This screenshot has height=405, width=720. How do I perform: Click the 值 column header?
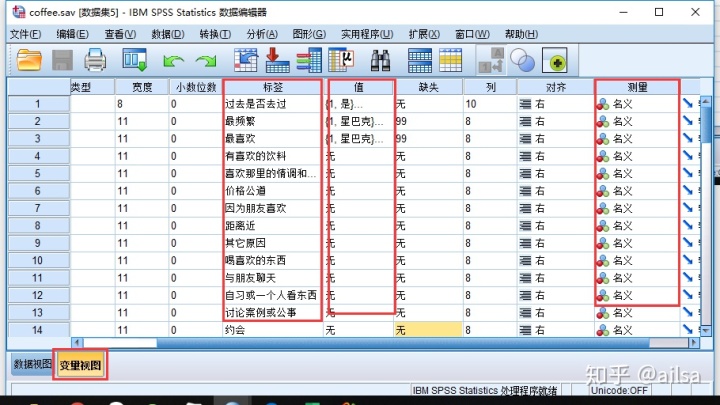pos(359,87)
